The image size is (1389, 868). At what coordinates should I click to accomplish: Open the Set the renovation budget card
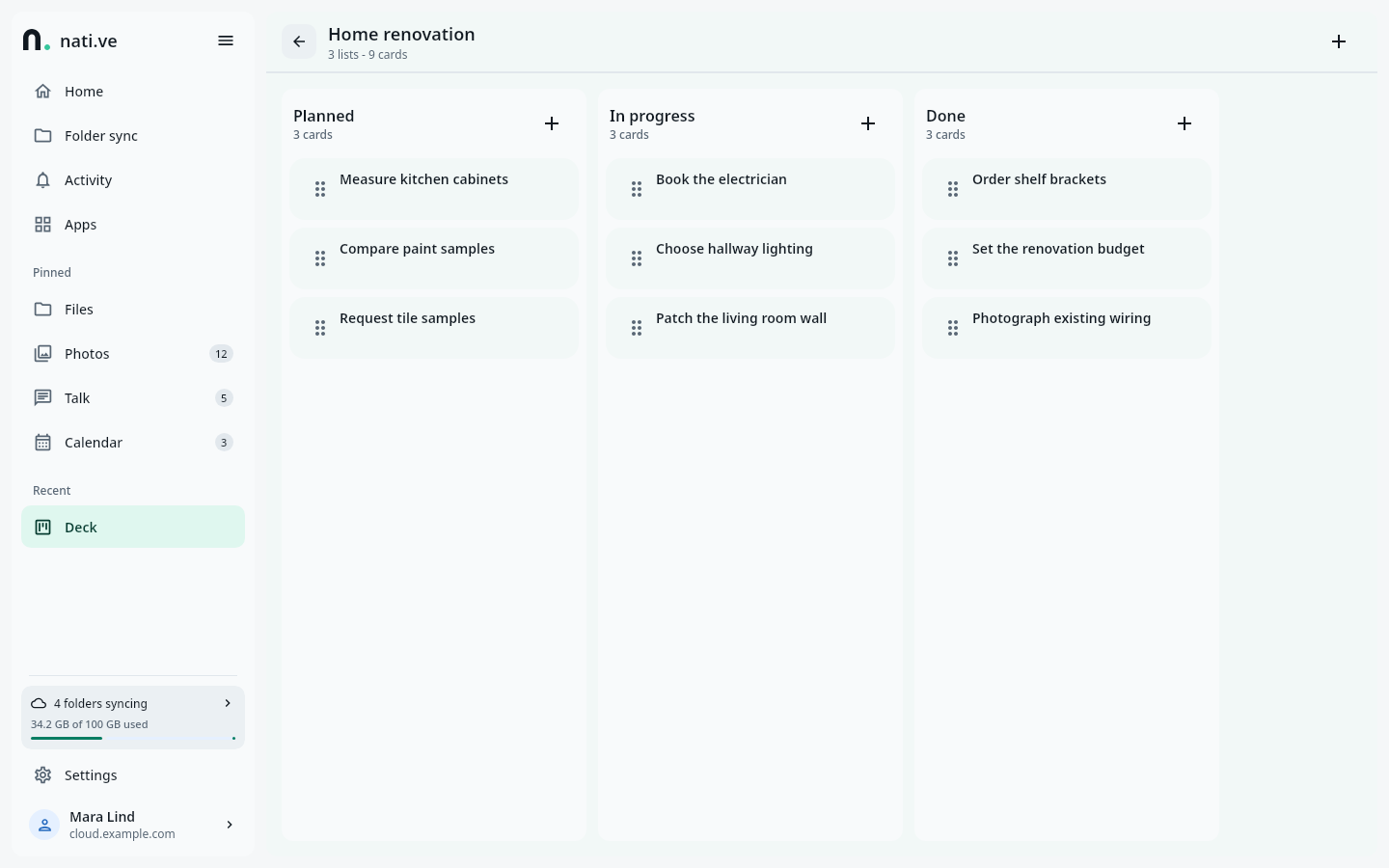coord(1067,258)
